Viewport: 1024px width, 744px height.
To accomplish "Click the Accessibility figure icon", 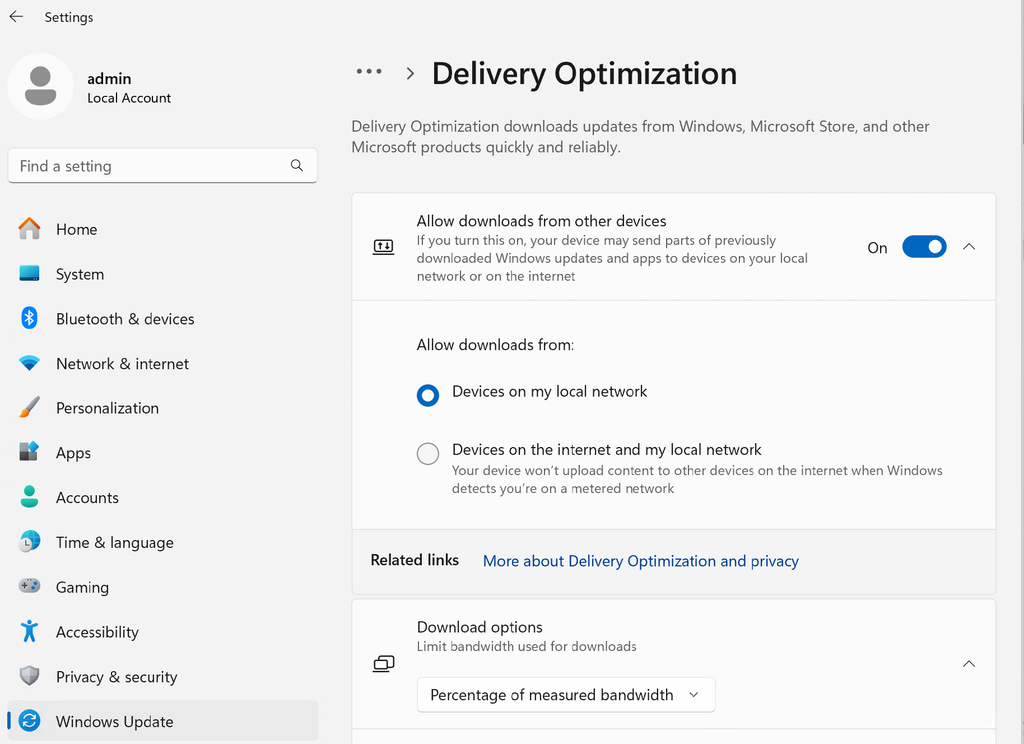I will pyautogui.click(x=29, y=631).
